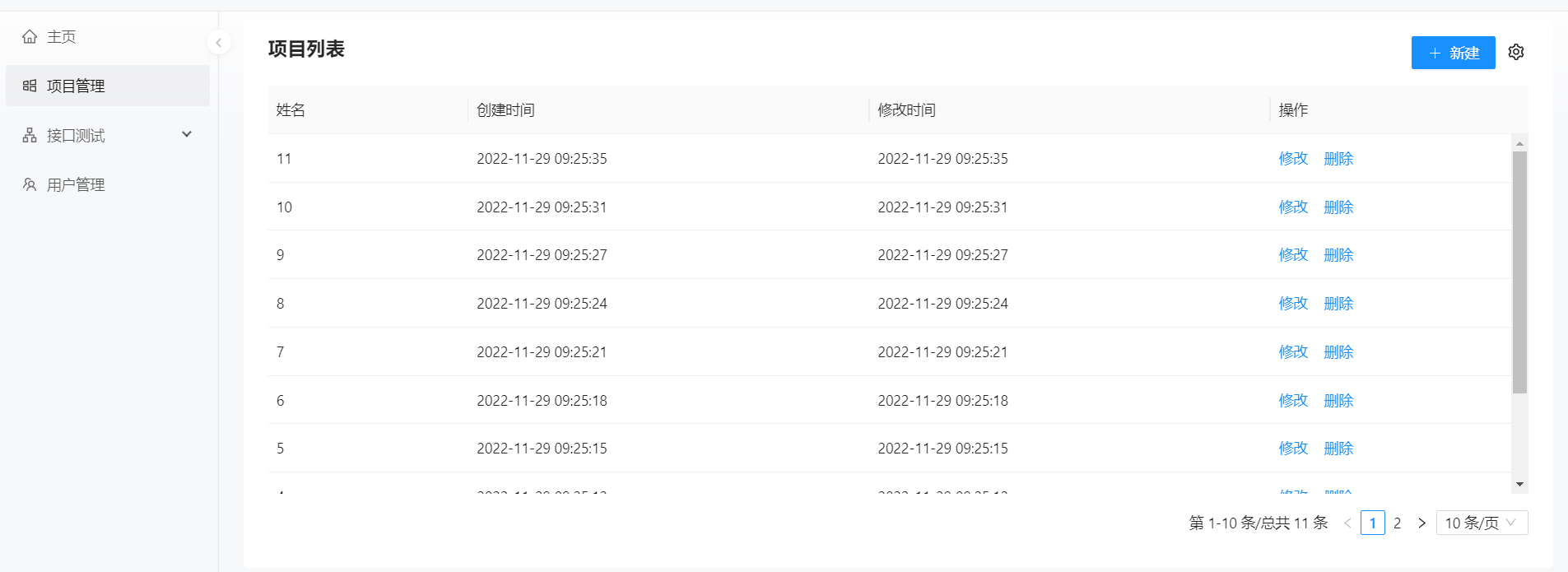Image resolution: width=1568 pixels, height=572 pixels.
Task: Click the 项目管理 grid icon
Action: pyautogui.click(x=30, y=86)
